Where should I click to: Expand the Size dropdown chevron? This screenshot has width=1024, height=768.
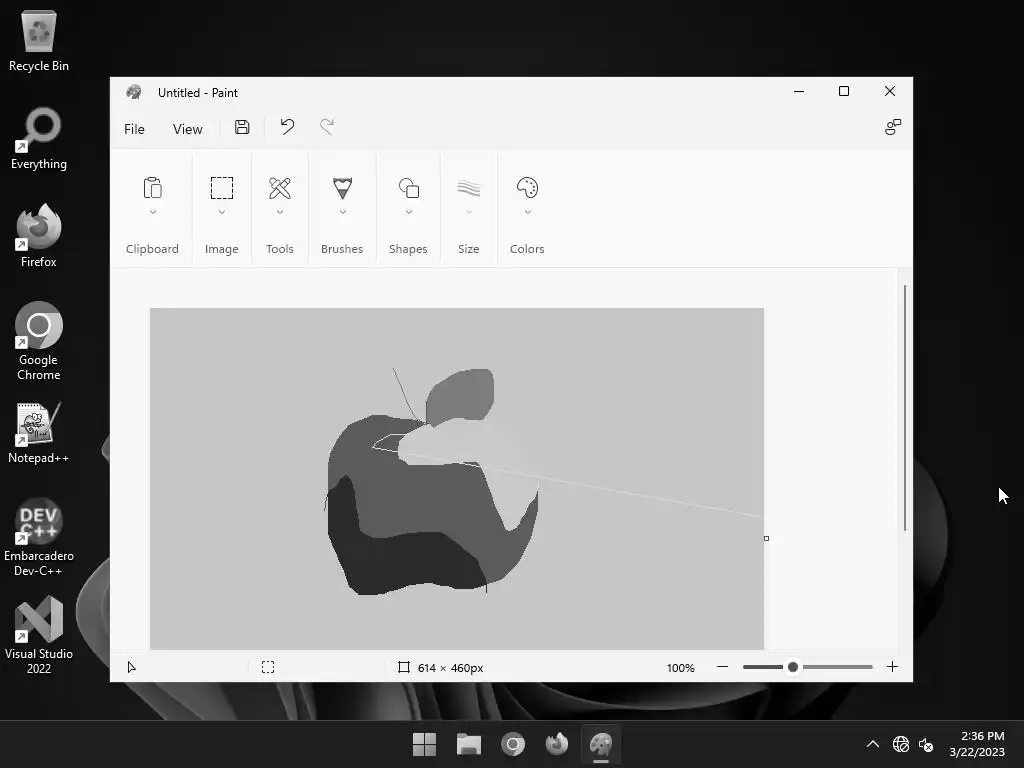tap(469, 212)
